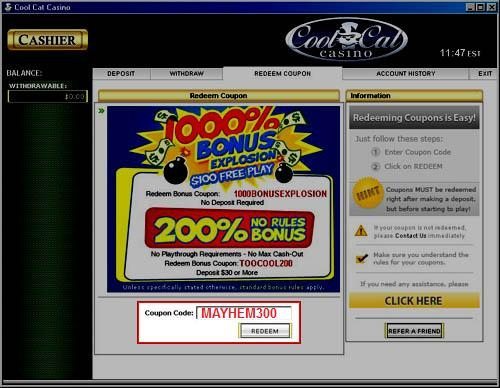This screenshot has height=388, width=500.
Task: Click the Exit tab
Action: click(x=484, y=74)
